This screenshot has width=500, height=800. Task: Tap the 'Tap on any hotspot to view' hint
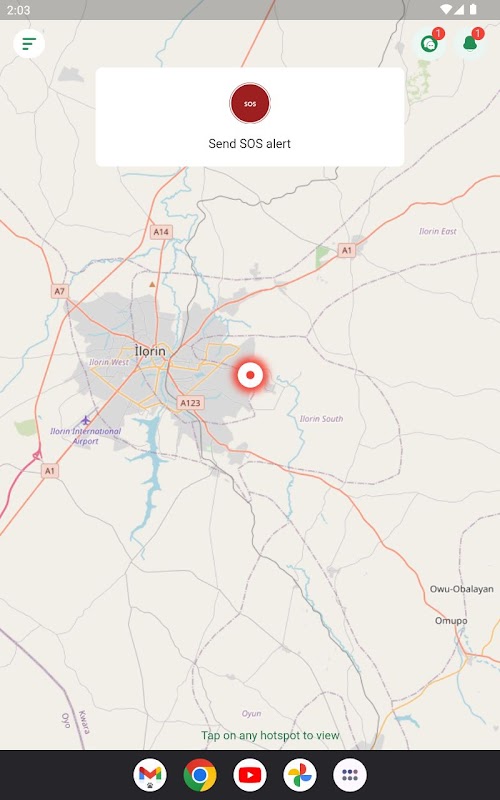pos(270,735)
